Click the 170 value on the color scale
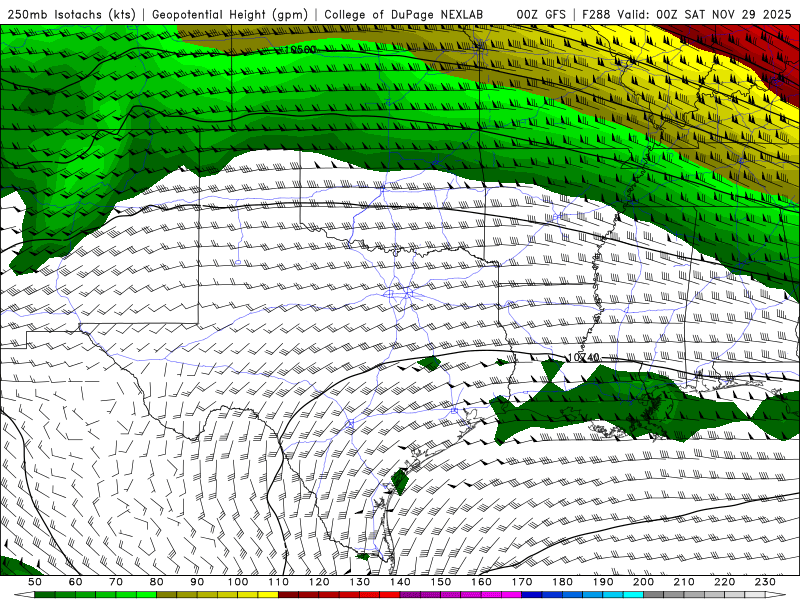 coord(522,582)
